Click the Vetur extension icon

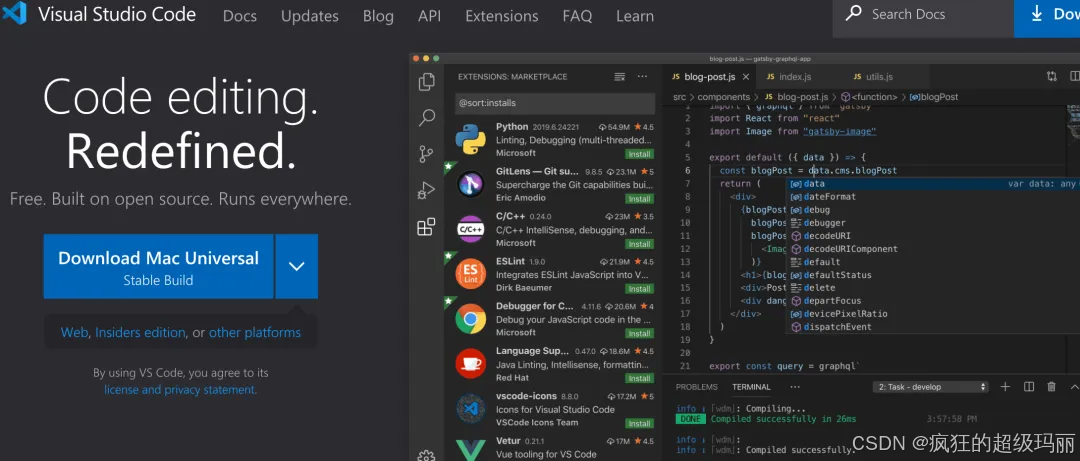470,448
